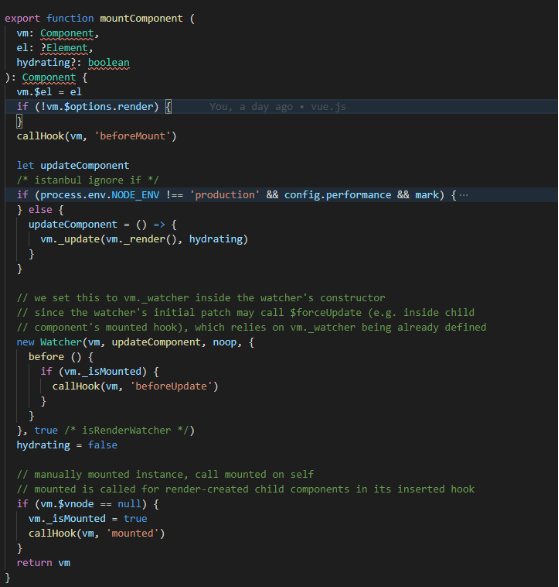
Task: Click 'config.performance' in the condition
Action: (x=337, y=195)
